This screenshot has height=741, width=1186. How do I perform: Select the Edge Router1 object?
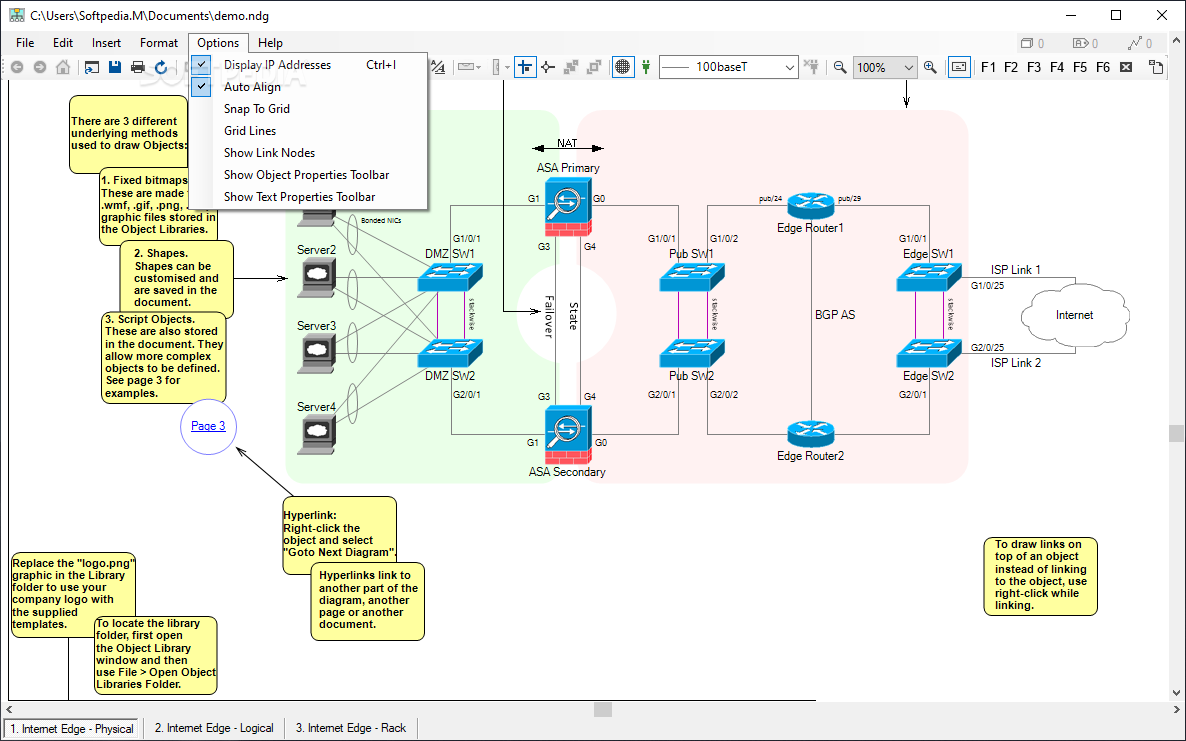click(x=810, y=206)
